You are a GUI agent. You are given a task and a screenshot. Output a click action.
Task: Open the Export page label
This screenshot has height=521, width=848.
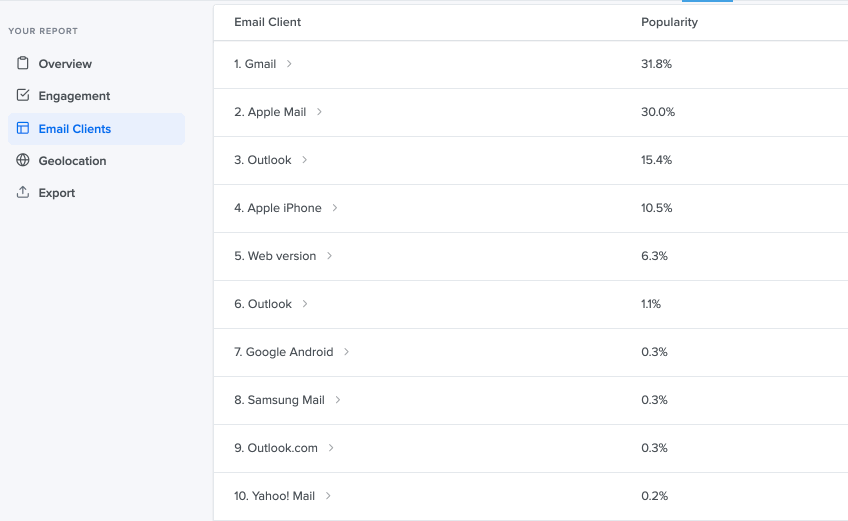pyautogui.click(x=56, y=193)
